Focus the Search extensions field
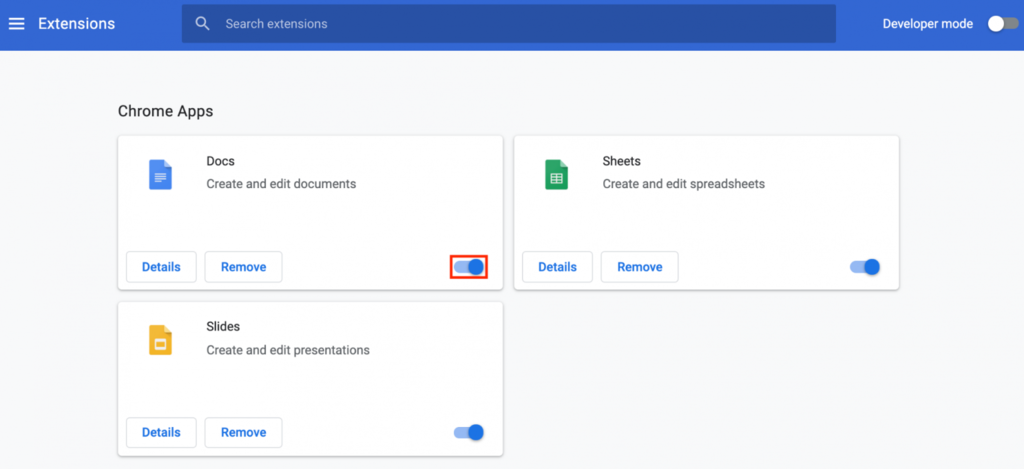 pos(509,24)
